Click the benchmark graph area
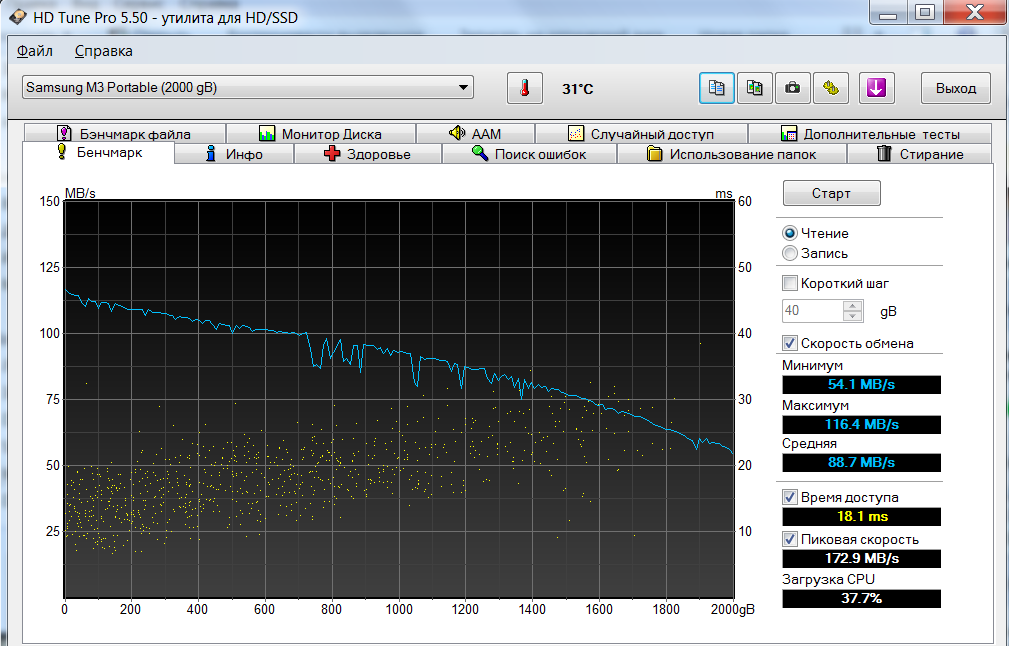 click(398, 399)
